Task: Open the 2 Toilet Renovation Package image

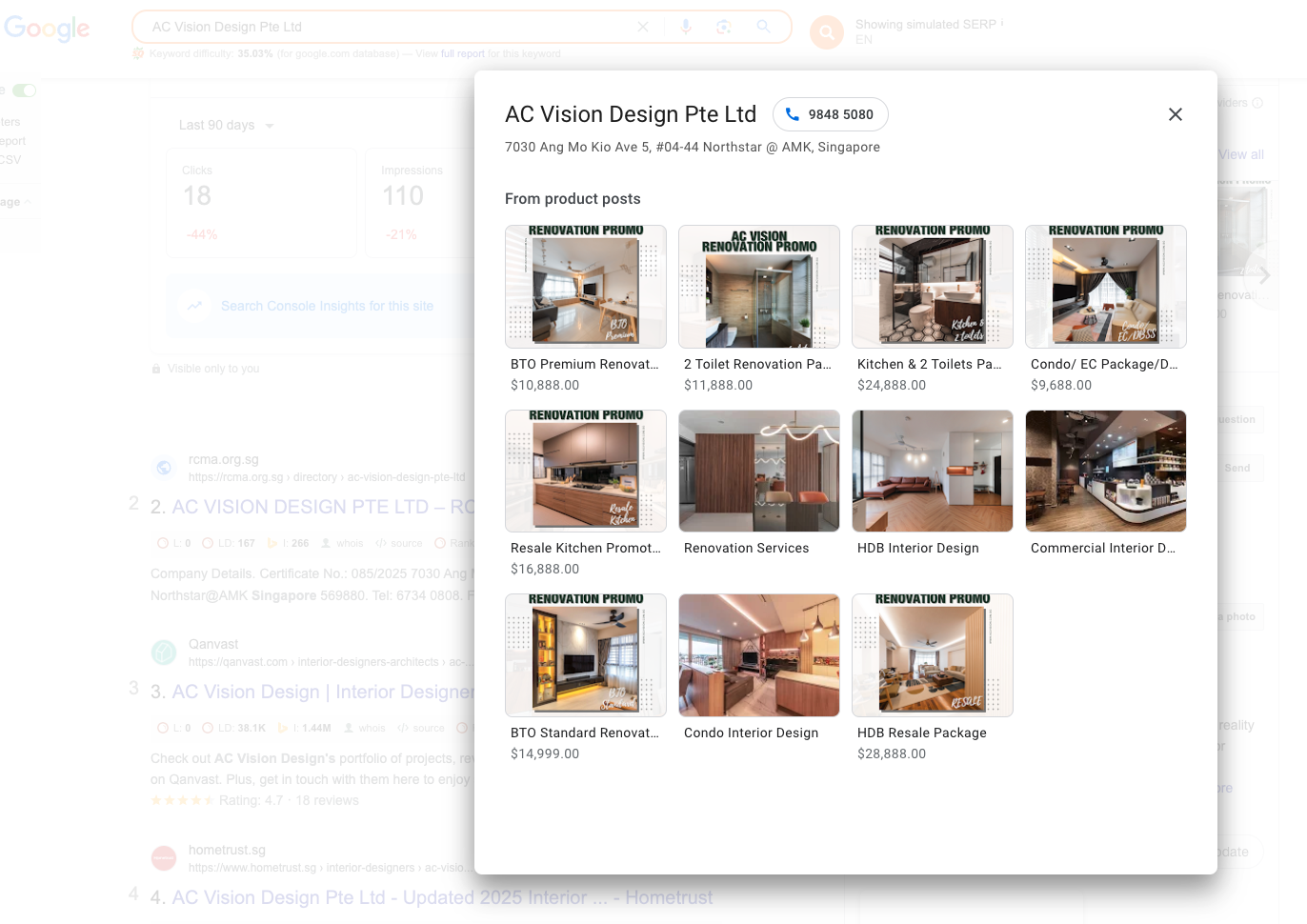Action: [758, 287]
